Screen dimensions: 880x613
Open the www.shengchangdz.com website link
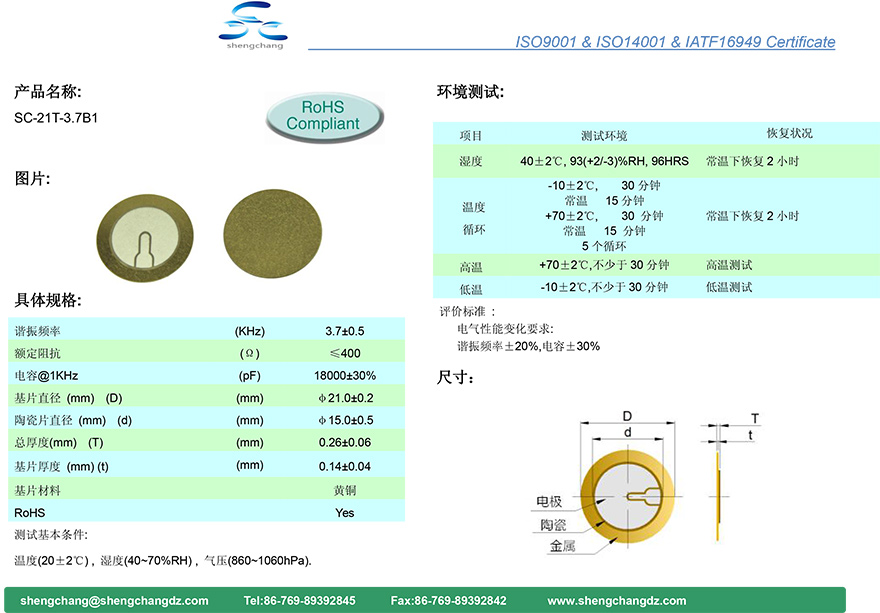617,600
